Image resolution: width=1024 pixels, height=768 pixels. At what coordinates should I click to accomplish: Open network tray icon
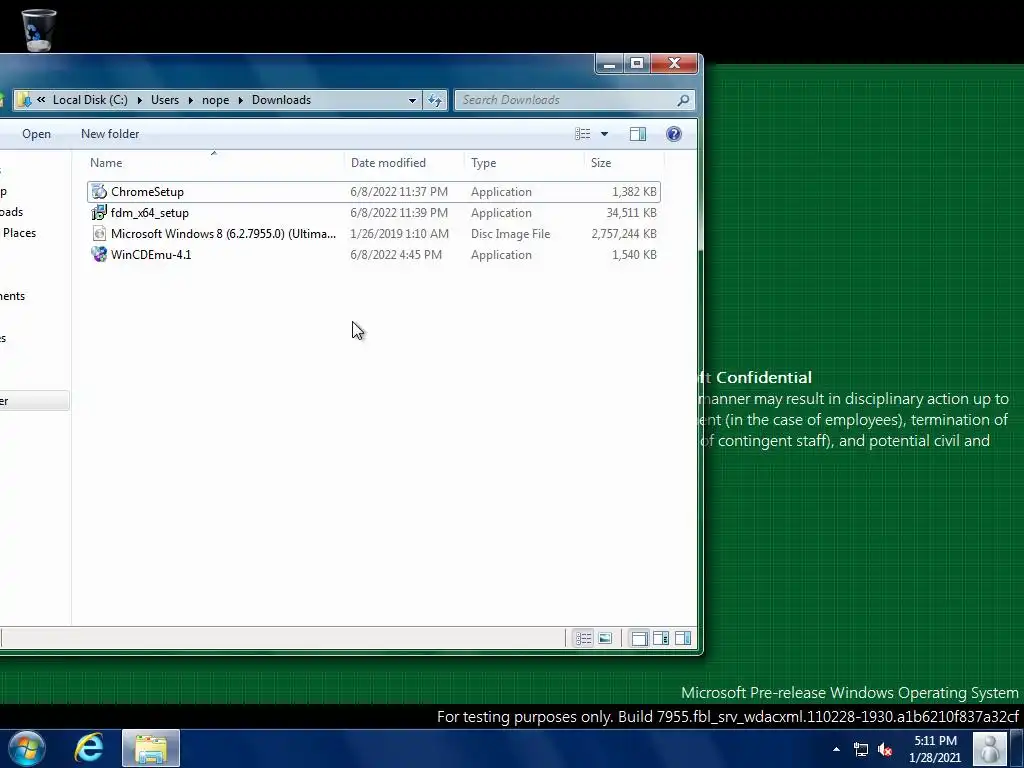tap(861, 750)
